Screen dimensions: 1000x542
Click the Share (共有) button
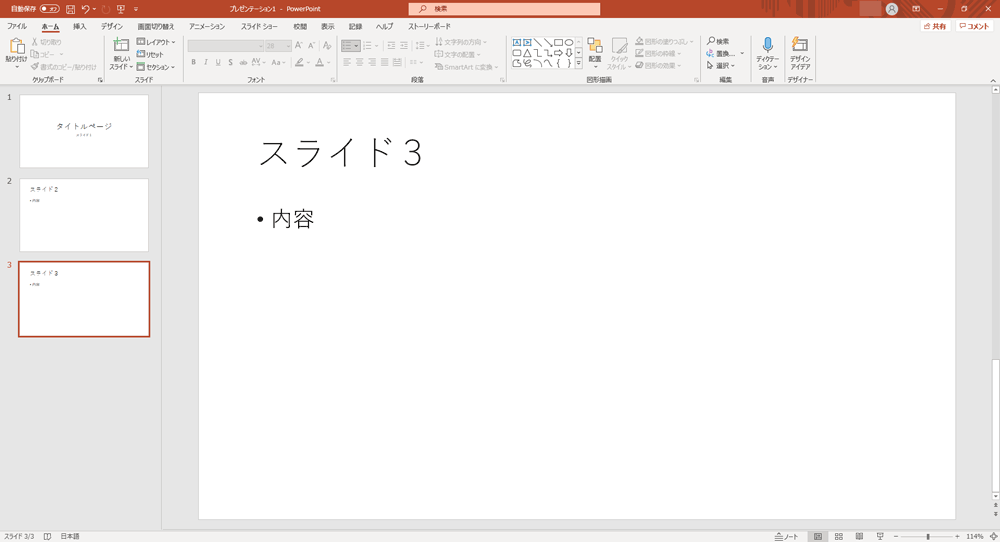pos(935,26)
